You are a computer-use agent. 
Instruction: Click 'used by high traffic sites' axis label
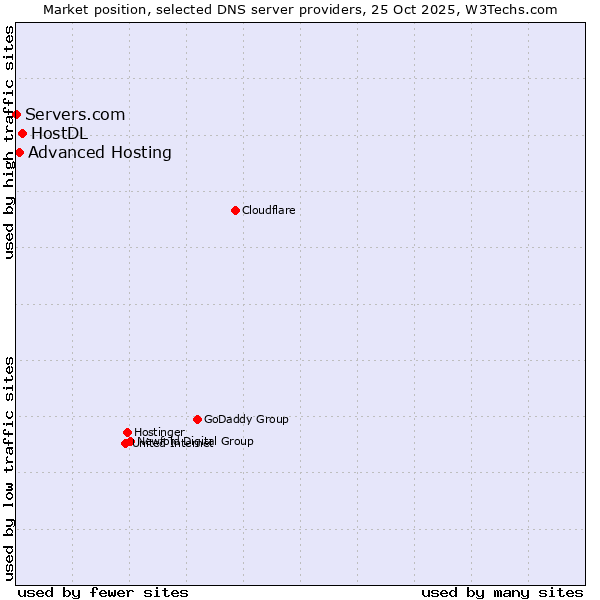coord(9,142)
